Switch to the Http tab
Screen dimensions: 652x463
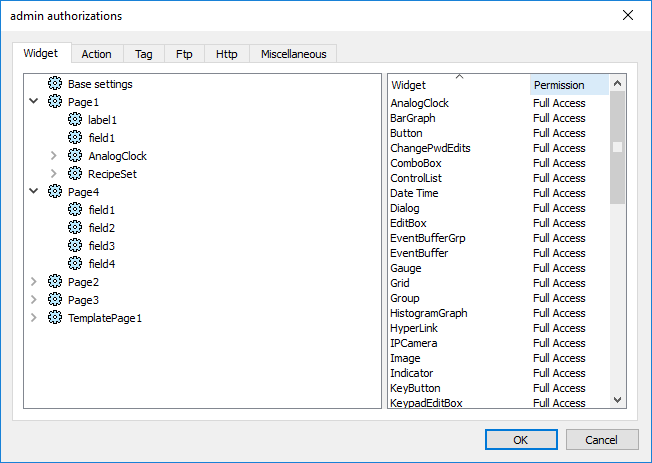(x=226, y=54)
